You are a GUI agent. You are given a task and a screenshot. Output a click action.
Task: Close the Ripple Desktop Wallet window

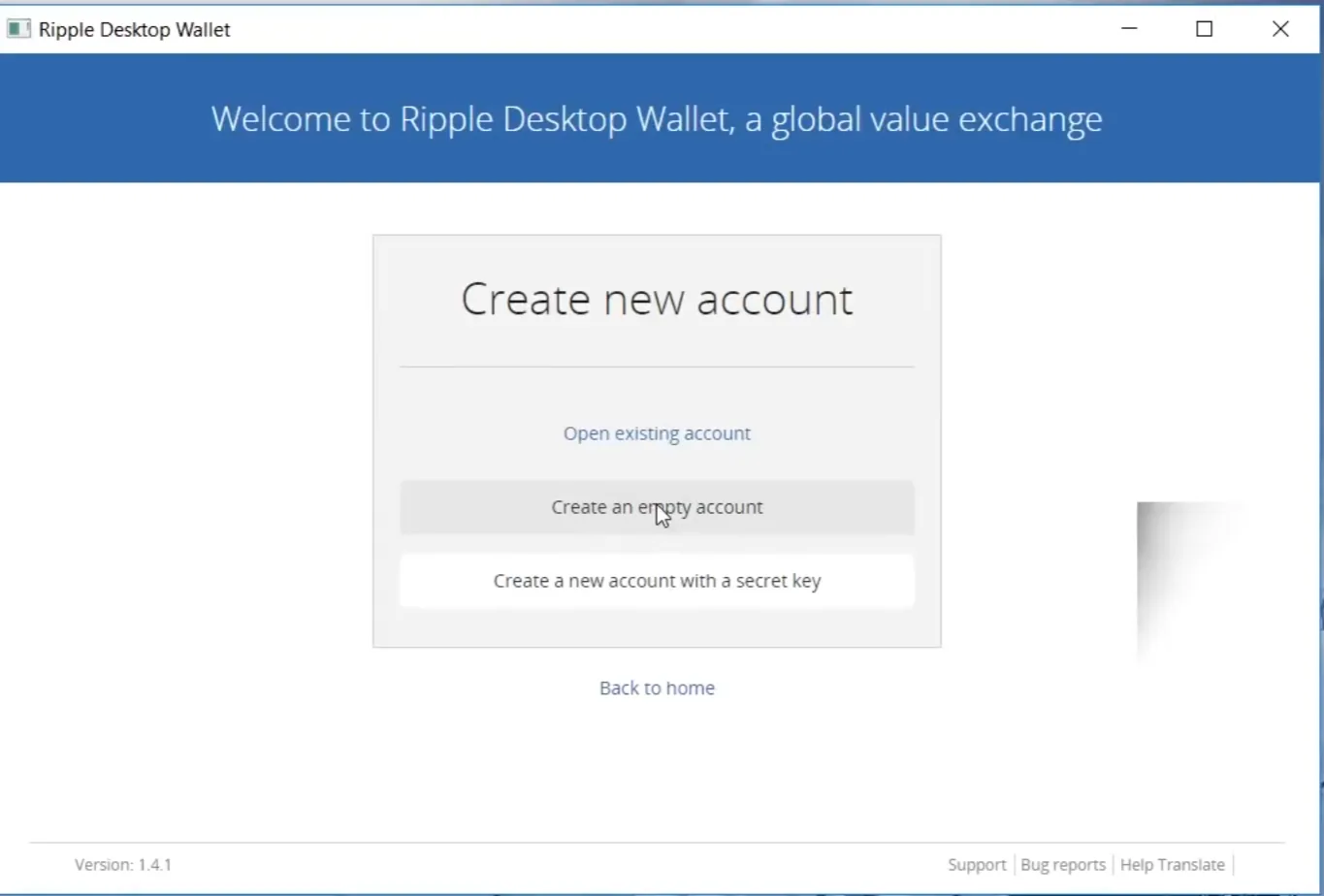tap(1280, 29)
